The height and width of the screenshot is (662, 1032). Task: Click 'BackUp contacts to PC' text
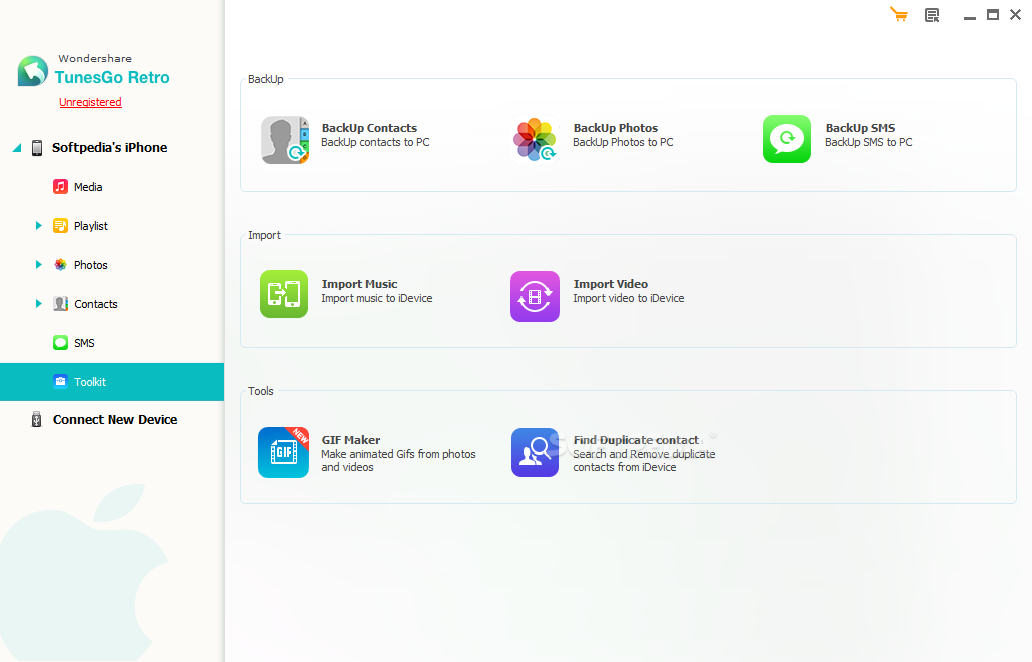375,142
